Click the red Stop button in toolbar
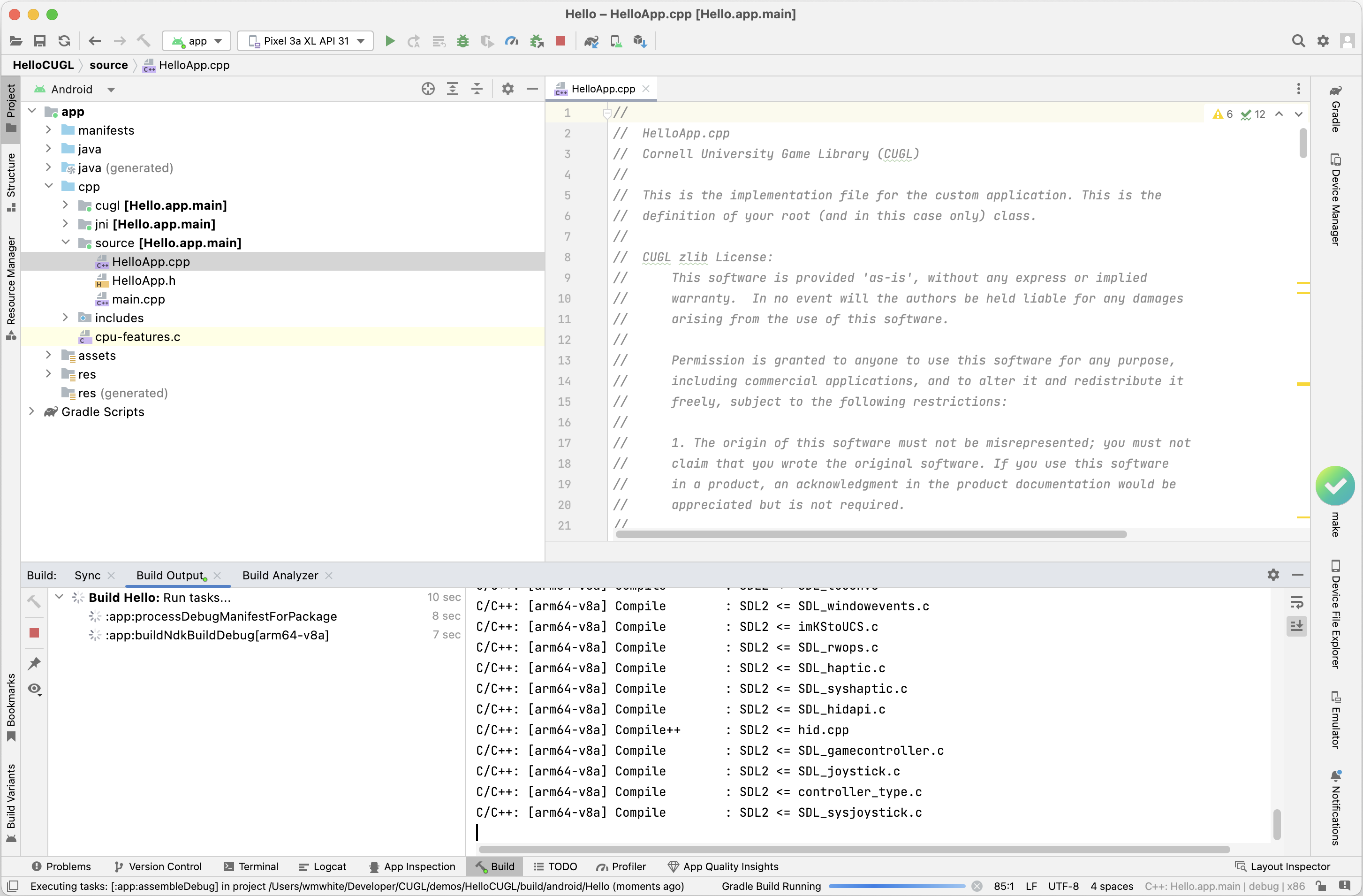1363x896 pixels. click(560, 41)
